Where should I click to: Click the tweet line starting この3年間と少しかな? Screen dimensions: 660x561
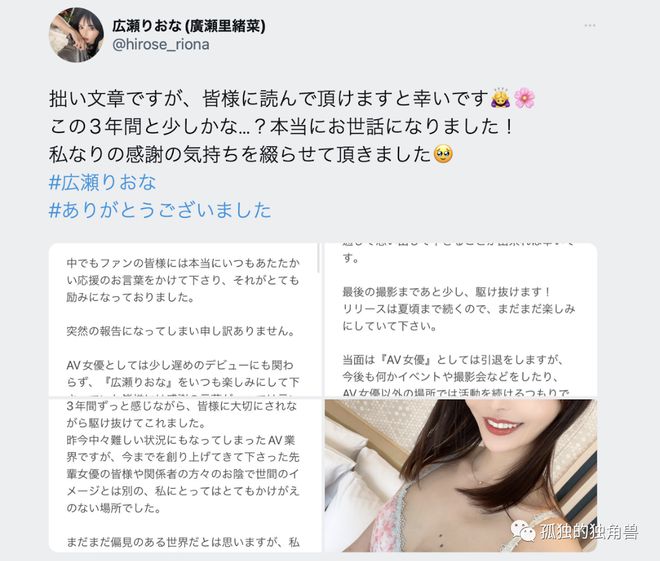tap(281, 126)
